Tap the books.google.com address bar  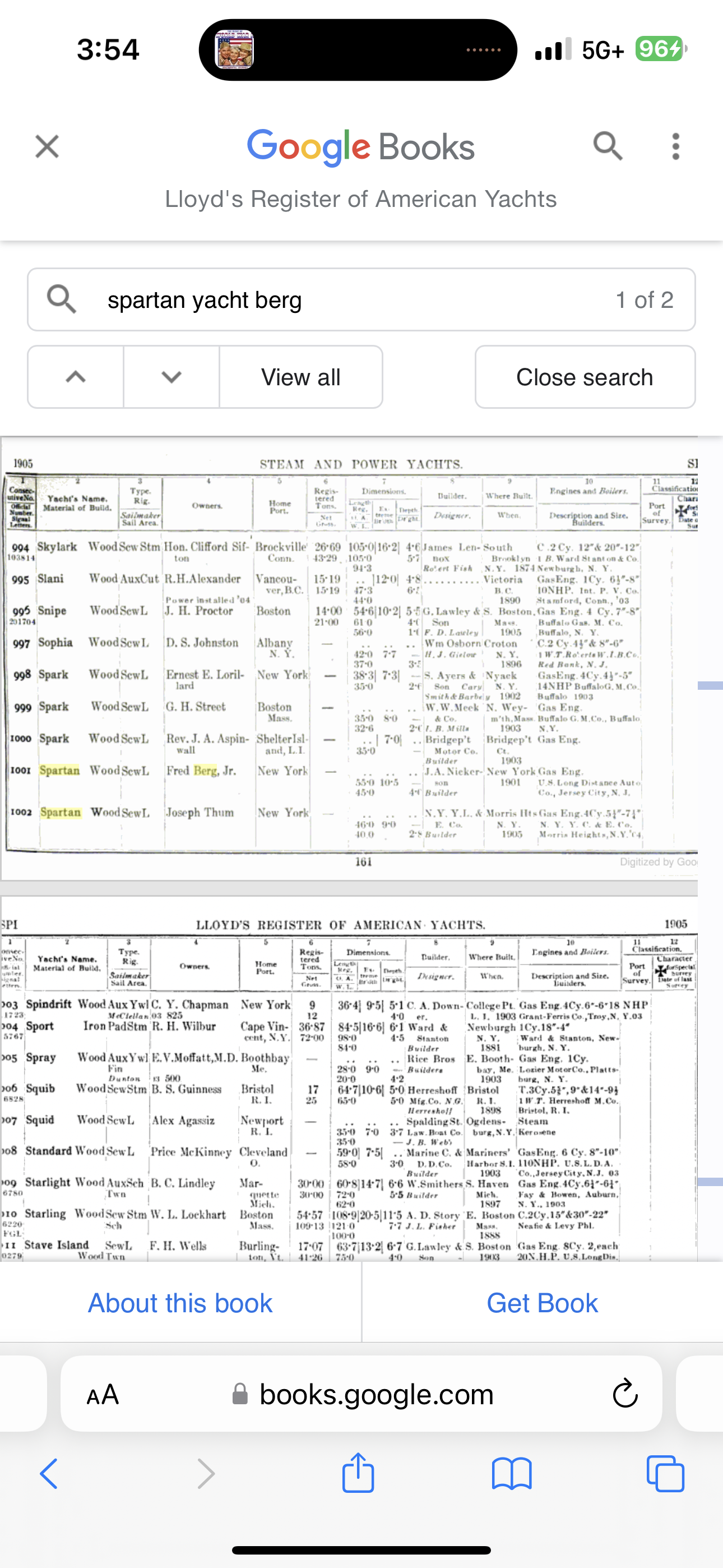pyautogui.click(x=376, y=1394)
